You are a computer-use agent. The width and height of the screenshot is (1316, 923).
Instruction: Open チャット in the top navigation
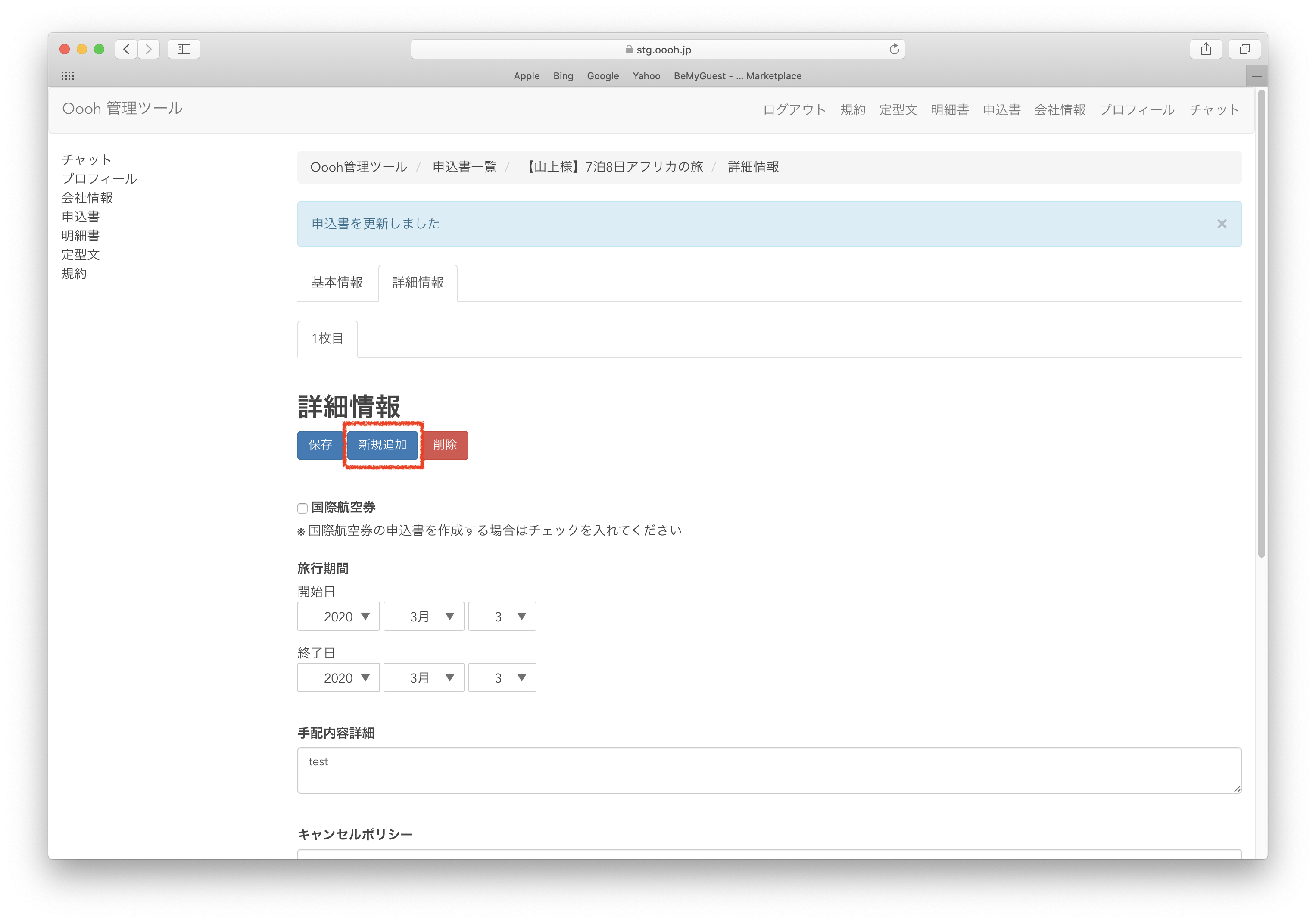[1214, 109]
